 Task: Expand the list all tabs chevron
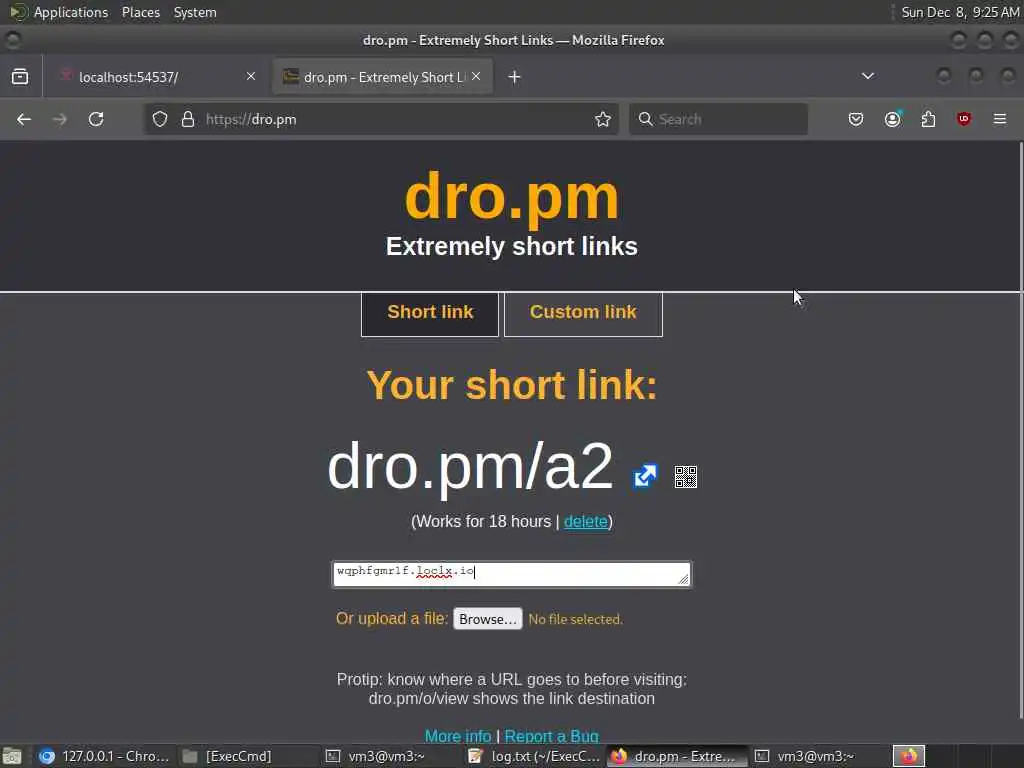click(x=868, y=76)
